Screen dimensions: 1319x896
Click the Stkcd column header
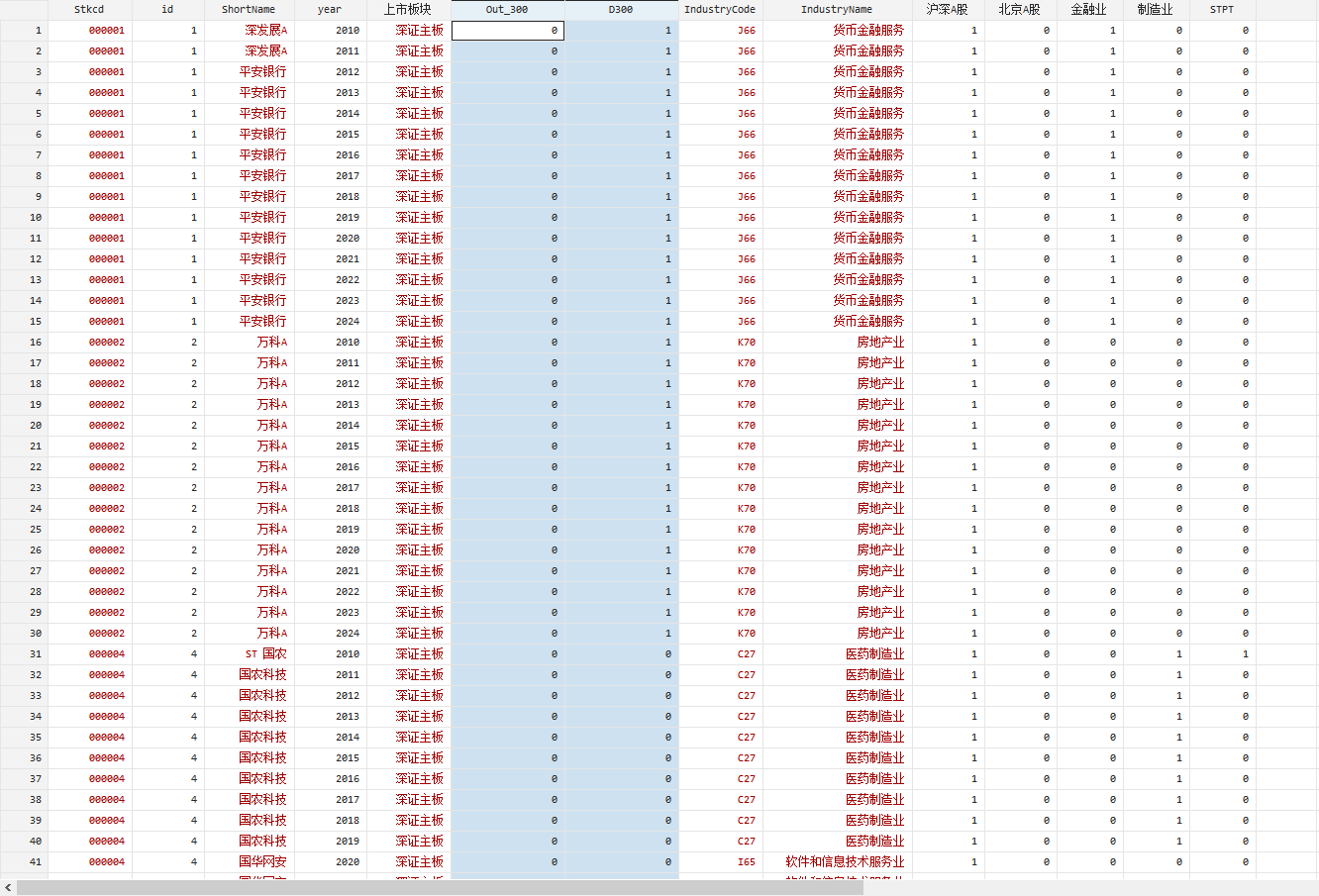[89, 10]
